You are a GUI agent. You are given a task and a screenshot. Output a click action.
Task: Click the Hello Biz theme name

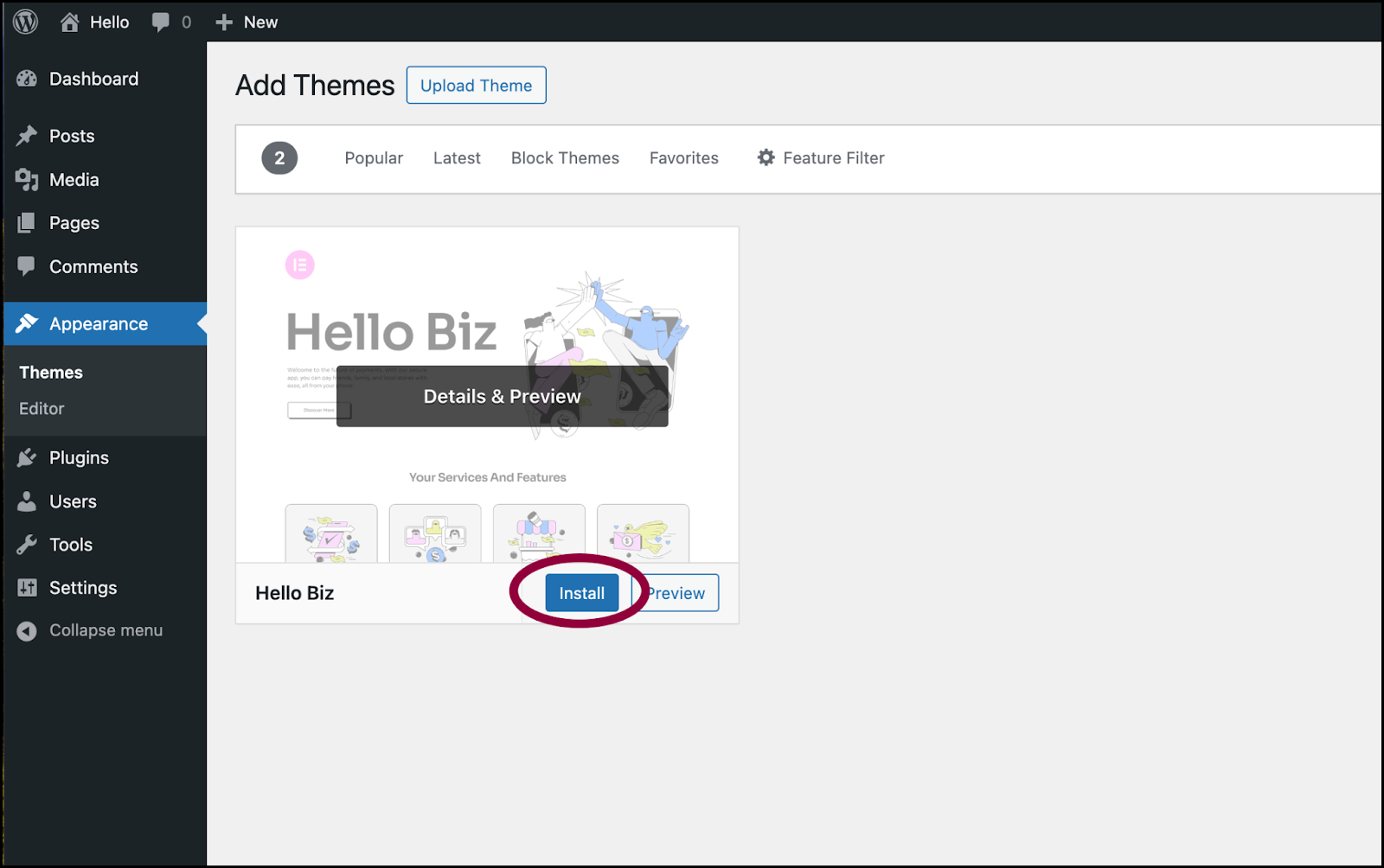pos(295,593)
